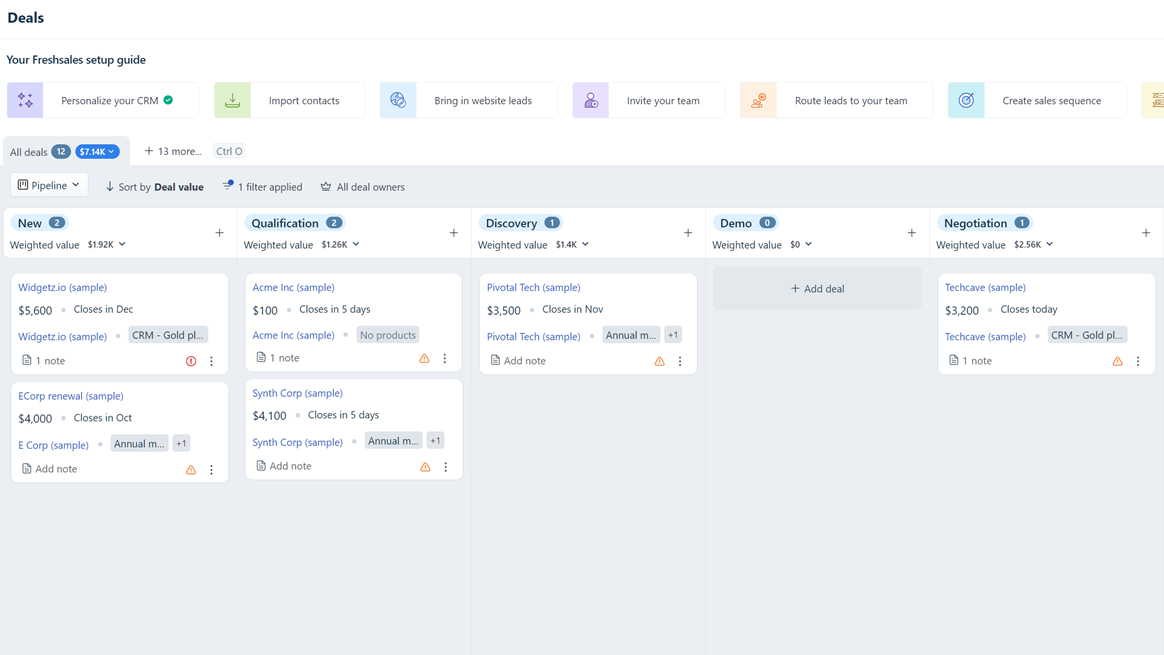Add note on Pivotal Tech card
Viewport: 1164px width, 655px height.
pos(518,361)
